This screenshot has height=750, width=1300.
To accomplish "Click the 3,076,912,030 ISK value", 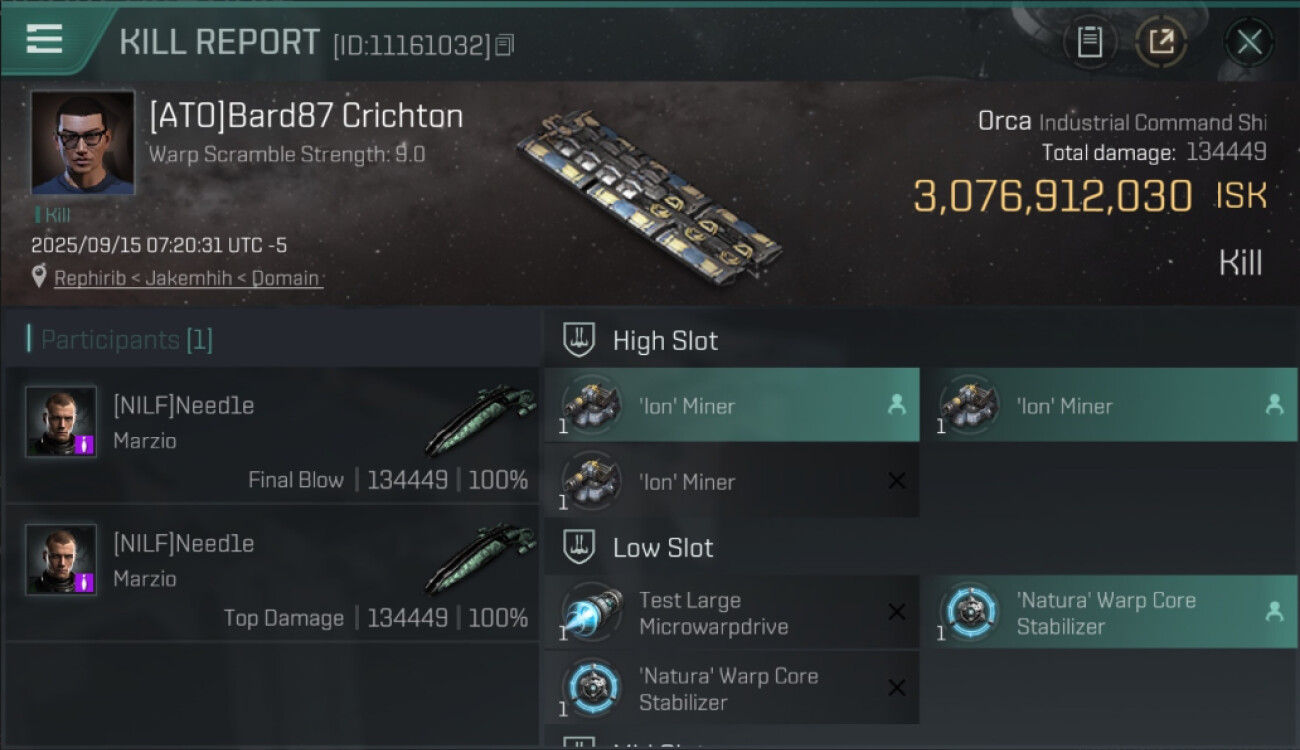I will point(1052,196).
